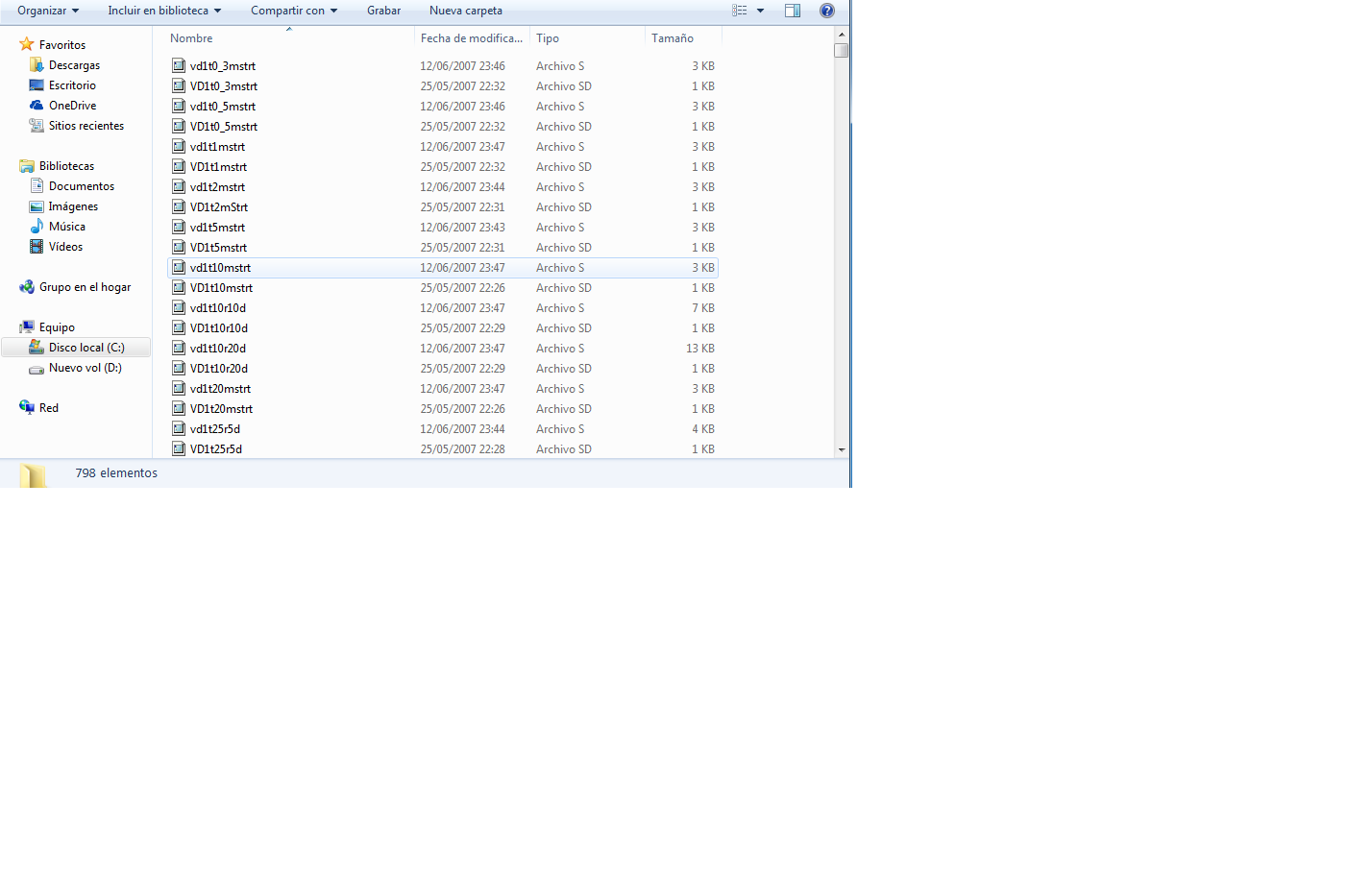Click file icon of vd1t0_3mstrt

pos(179,66)
